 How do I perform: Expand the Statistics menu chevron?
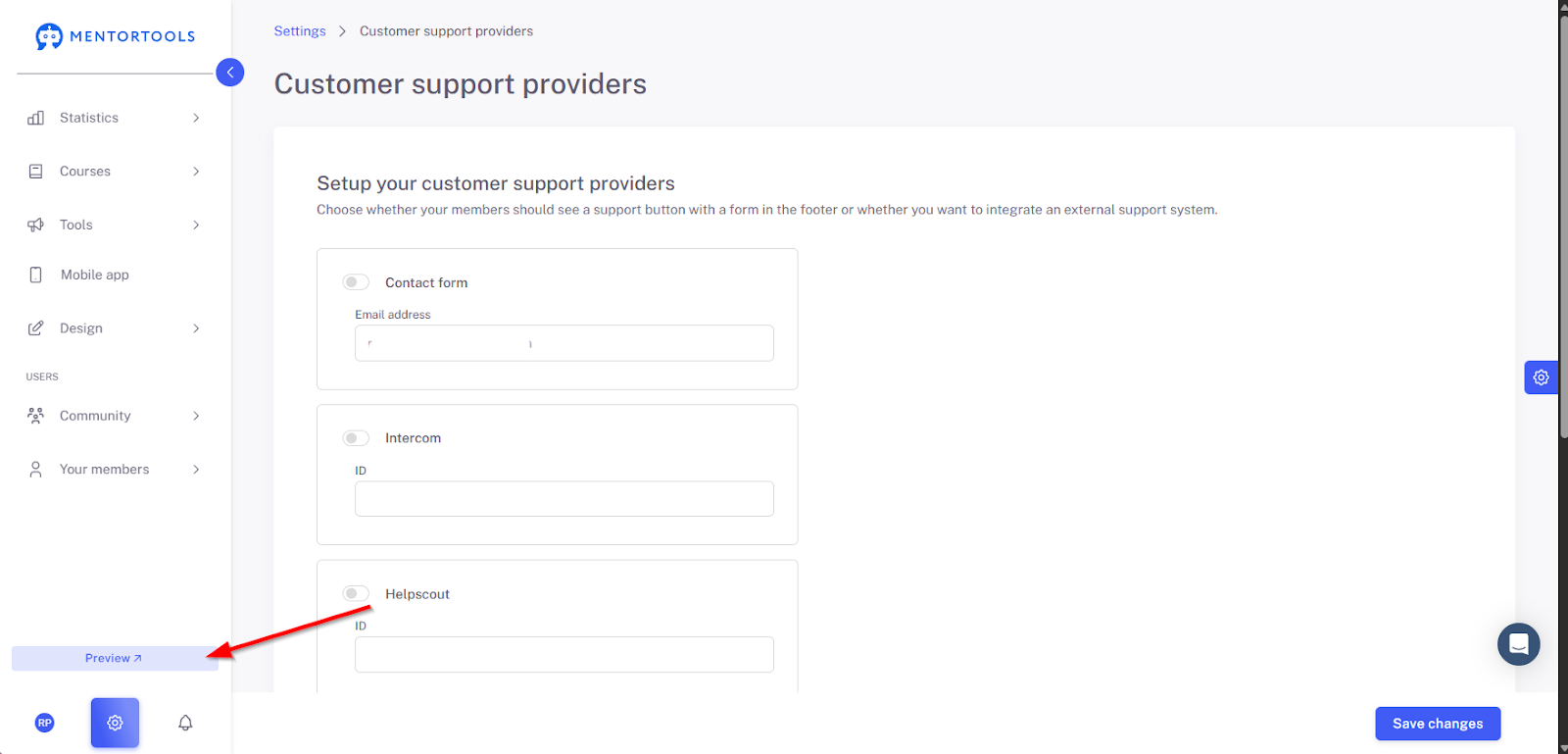click(196, 118)
